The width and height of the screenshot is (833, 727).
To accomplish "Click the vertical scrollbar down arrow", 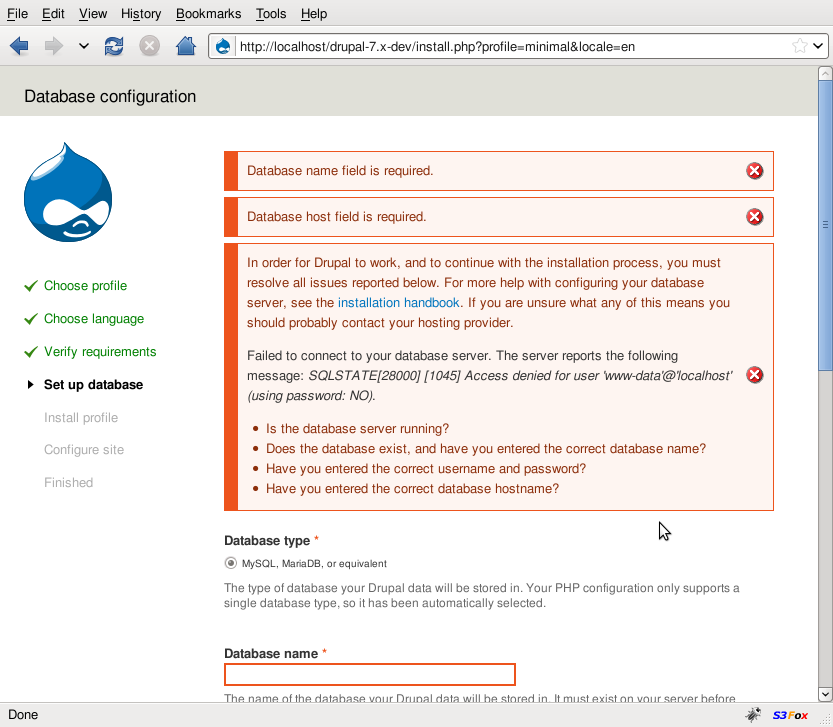I will pyautogui.click(x=825, y=694).
